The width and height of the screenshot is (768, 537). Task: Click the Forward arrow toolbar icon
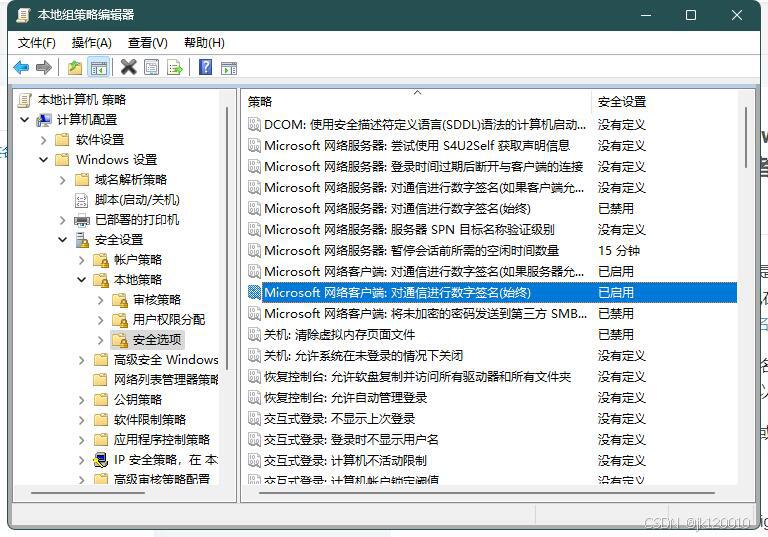point(44,67)
